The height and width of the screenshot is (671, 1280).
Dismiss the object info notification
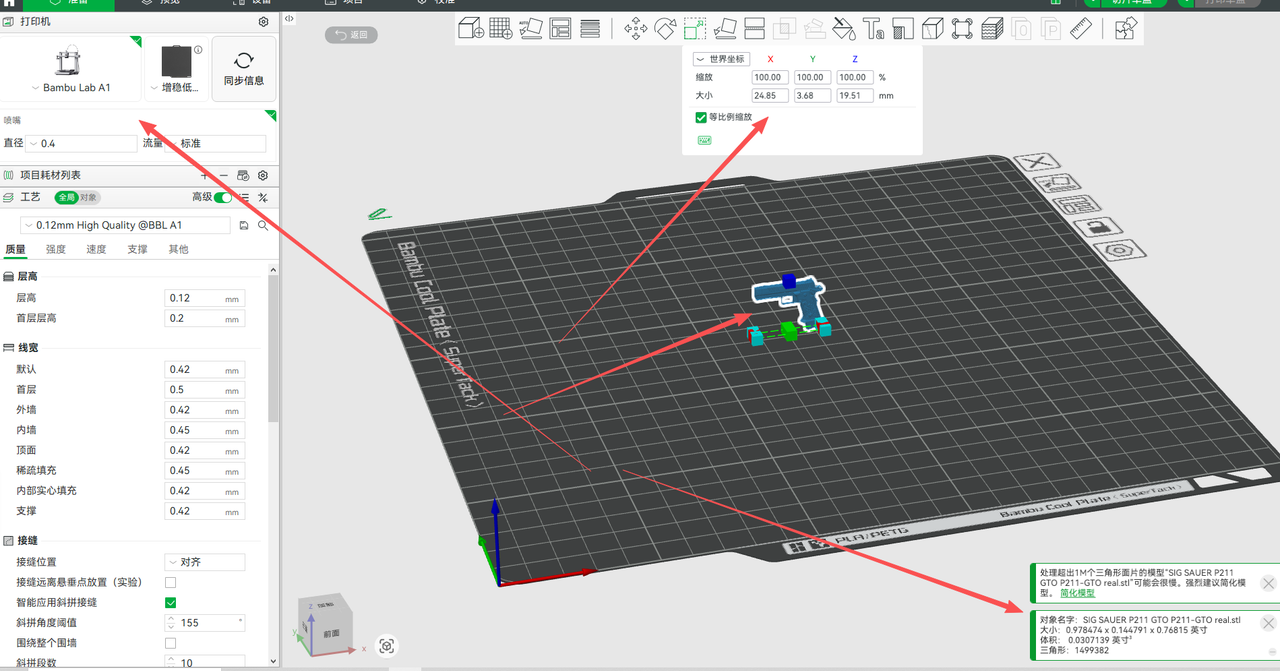tap(1268, 624)
